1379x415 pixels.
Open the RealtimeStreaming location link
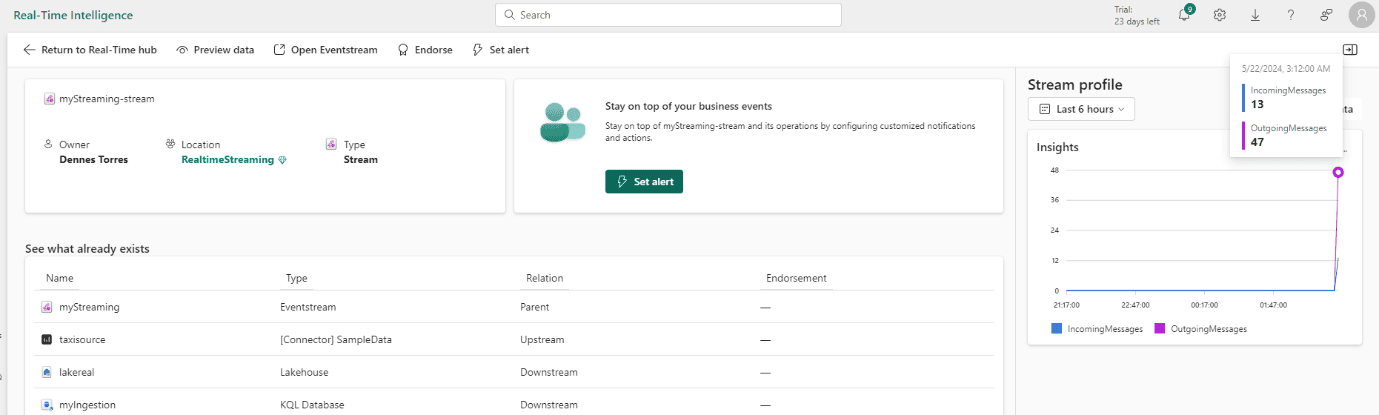point(227,159)
